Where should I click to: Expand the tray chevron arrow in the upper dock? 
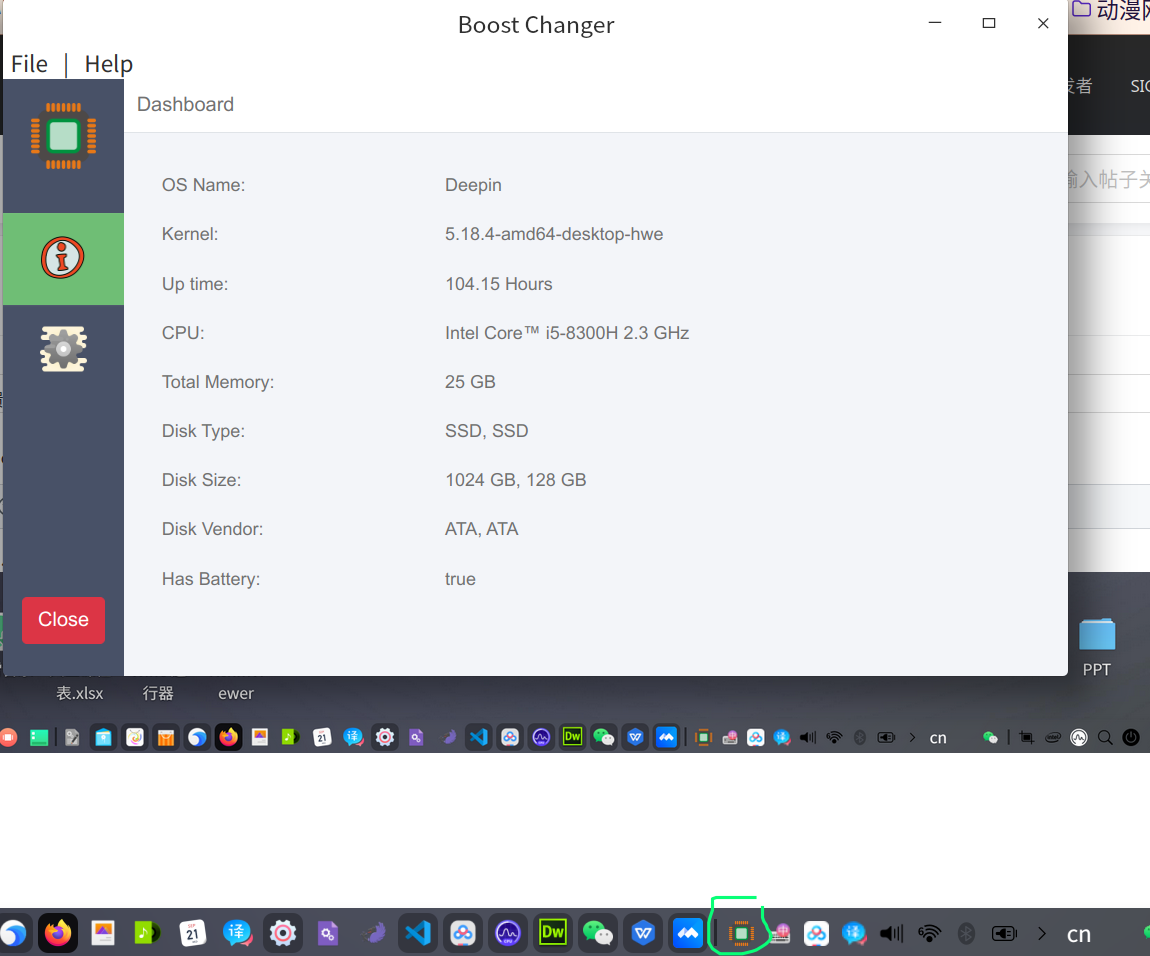click(912, 737)
